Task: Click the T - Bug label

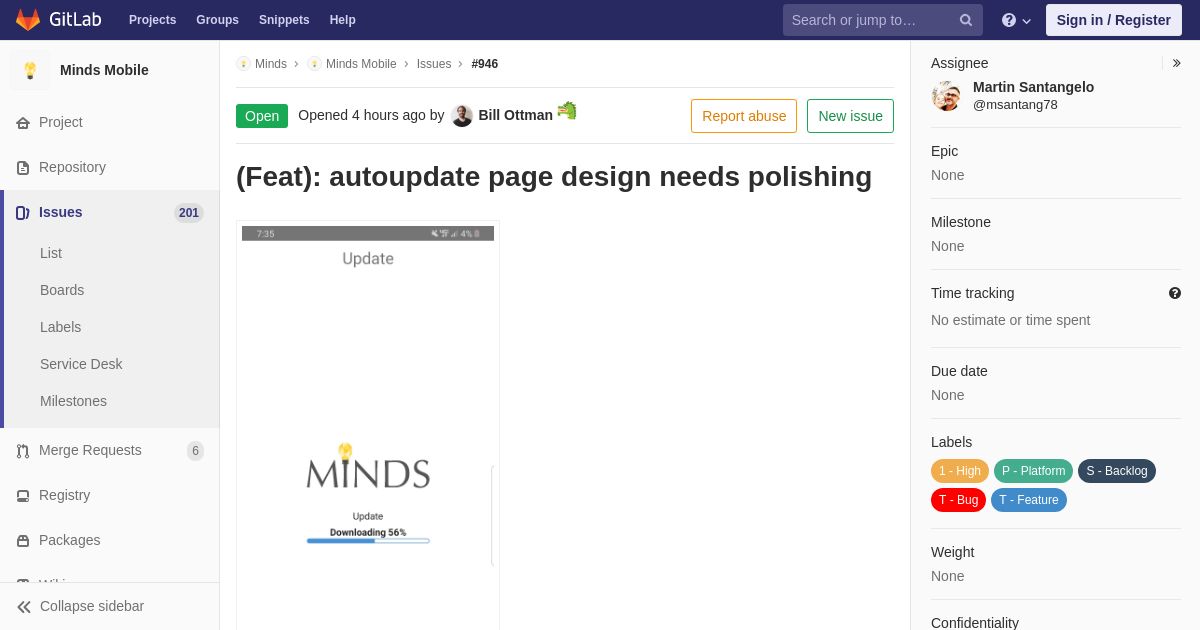Action: [958, 500]
